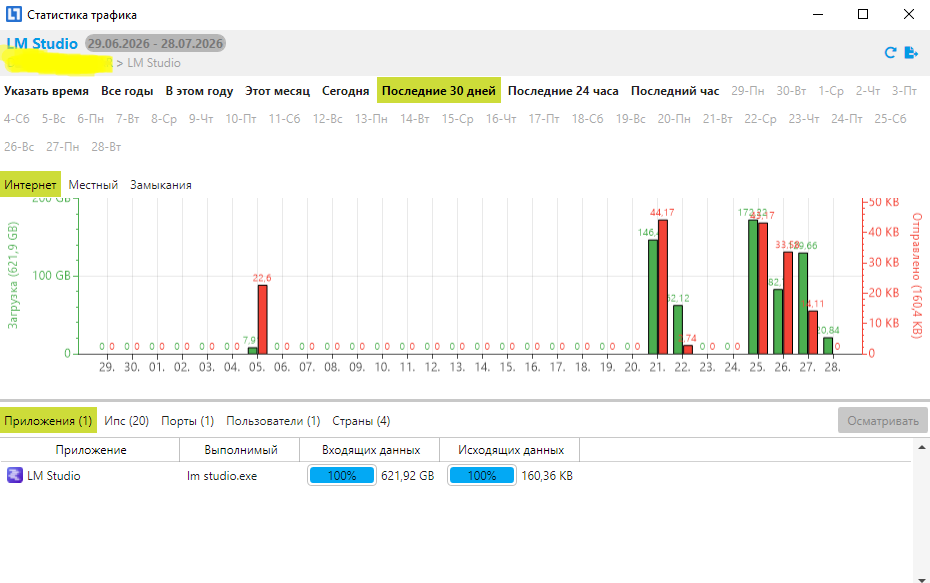This screenshot has height=583, width=930.
Task: Click the incoming data 100% progress bar
Action: 342,476
